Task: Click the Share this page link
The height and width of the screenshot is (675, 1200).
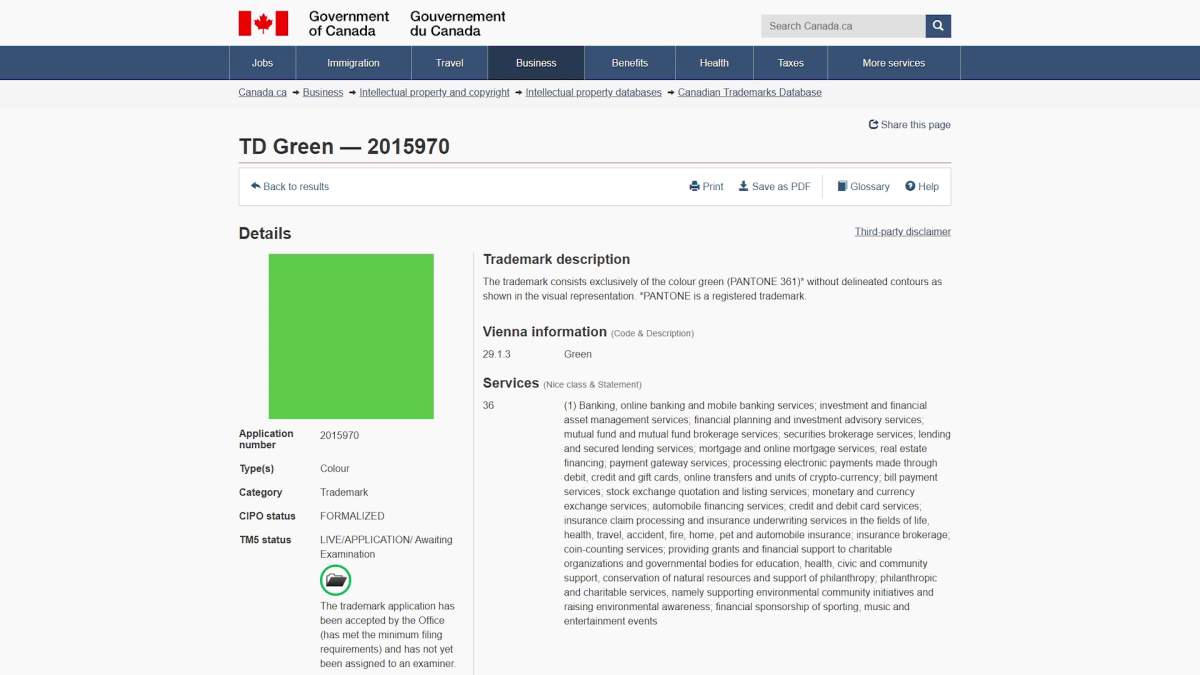Action: click(x=910, y=125)
